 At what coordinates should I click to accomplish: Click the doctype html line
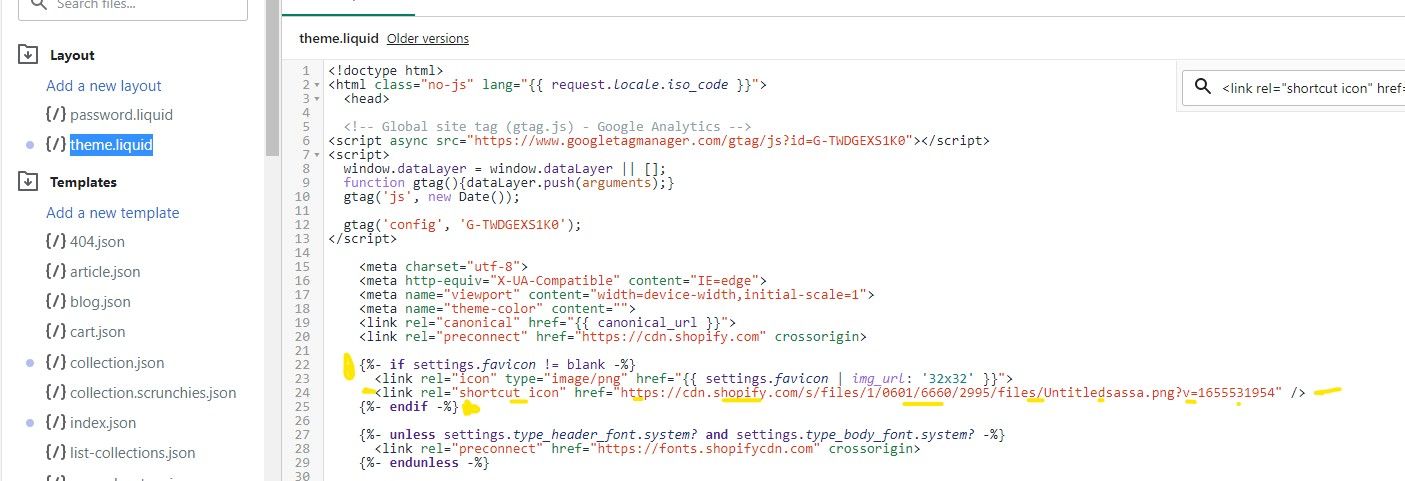[x=385, y=71]
